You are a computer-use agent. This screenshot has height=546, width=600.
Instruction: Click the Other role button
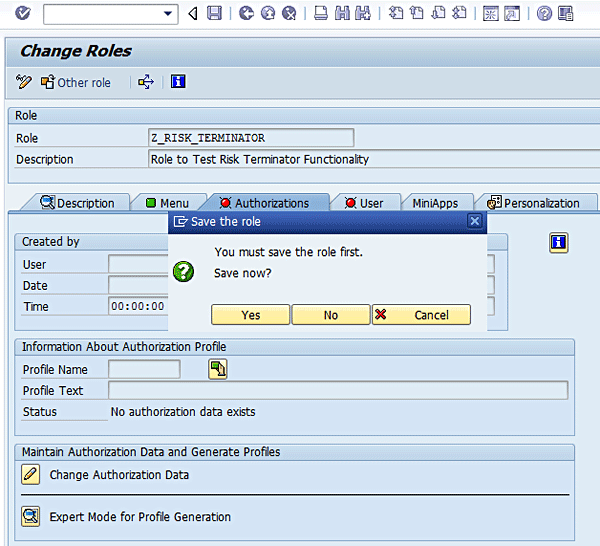coord(76,82)
